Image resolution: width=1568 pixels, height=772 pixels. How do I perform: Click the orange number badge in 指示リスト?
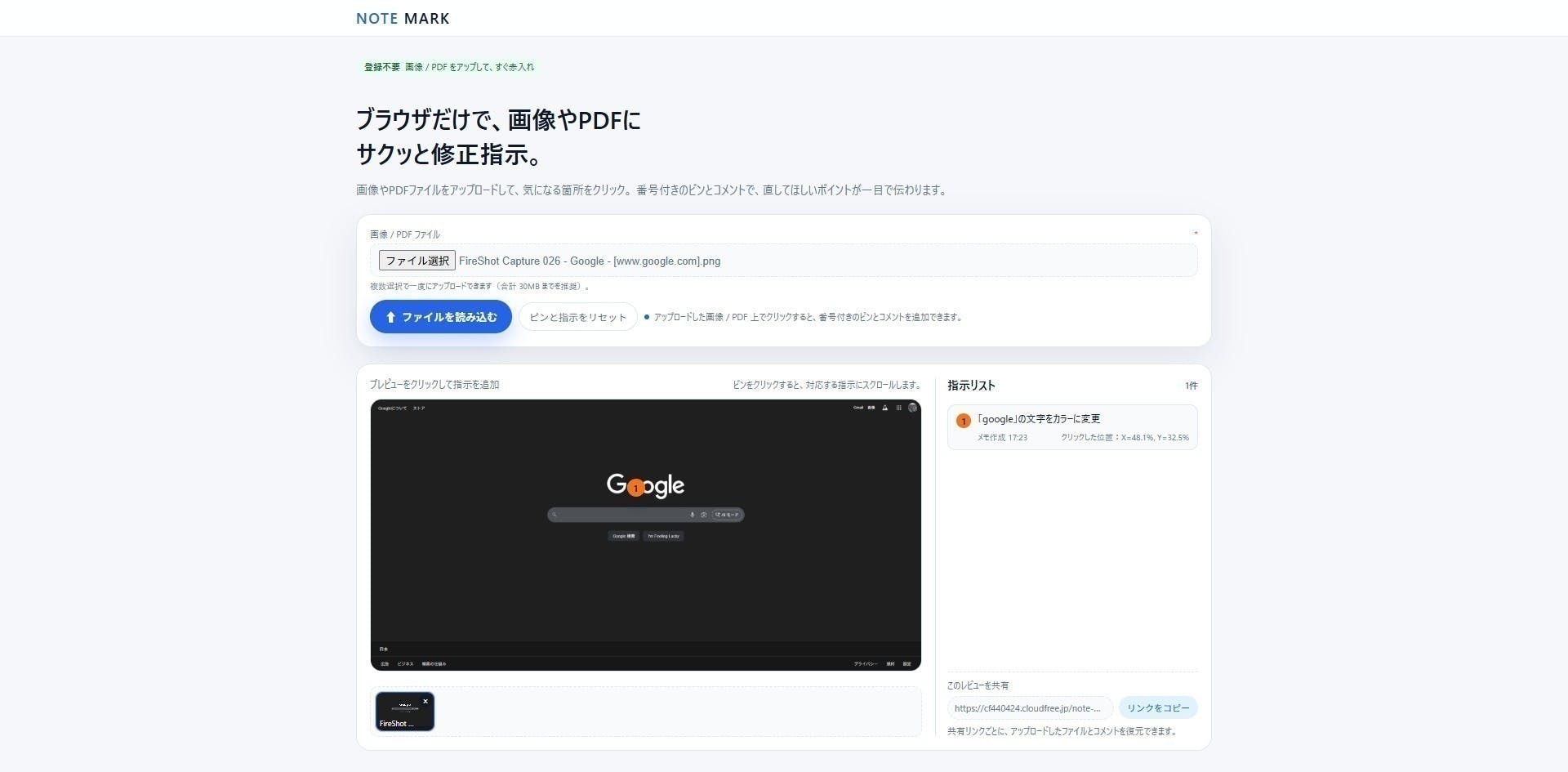(x=963, y=421)
